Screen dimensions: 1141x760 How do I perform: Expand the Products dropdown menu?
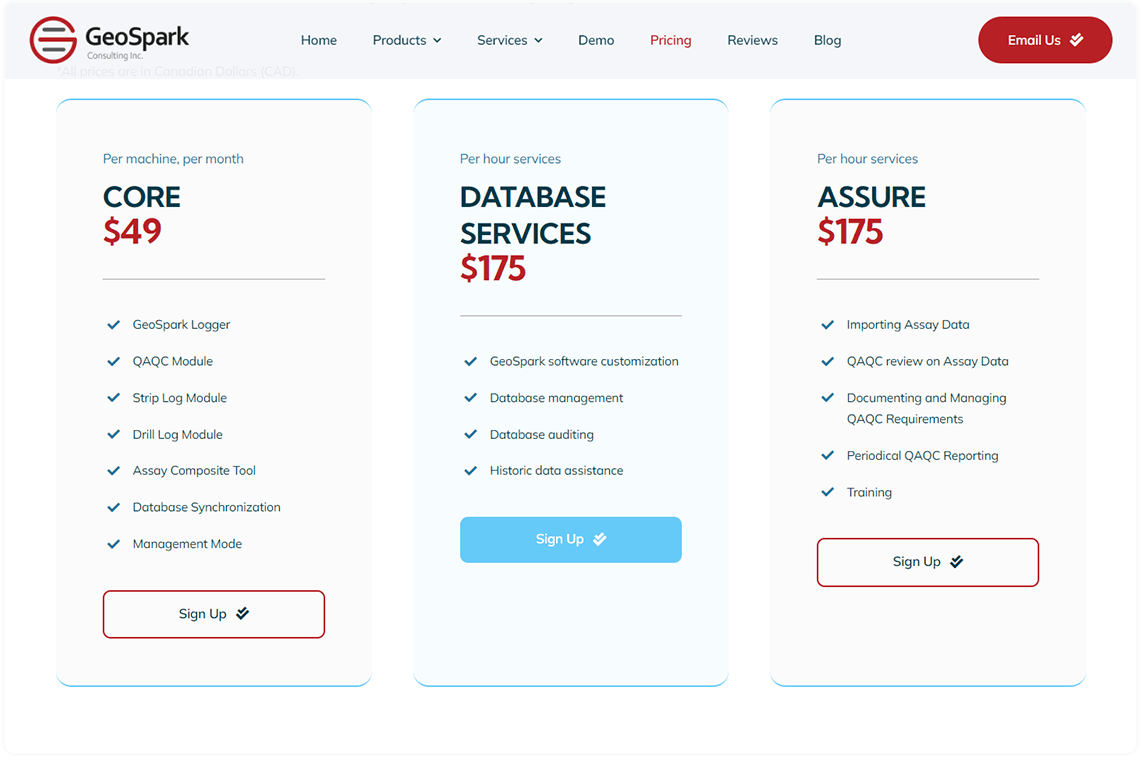(407, 40)
